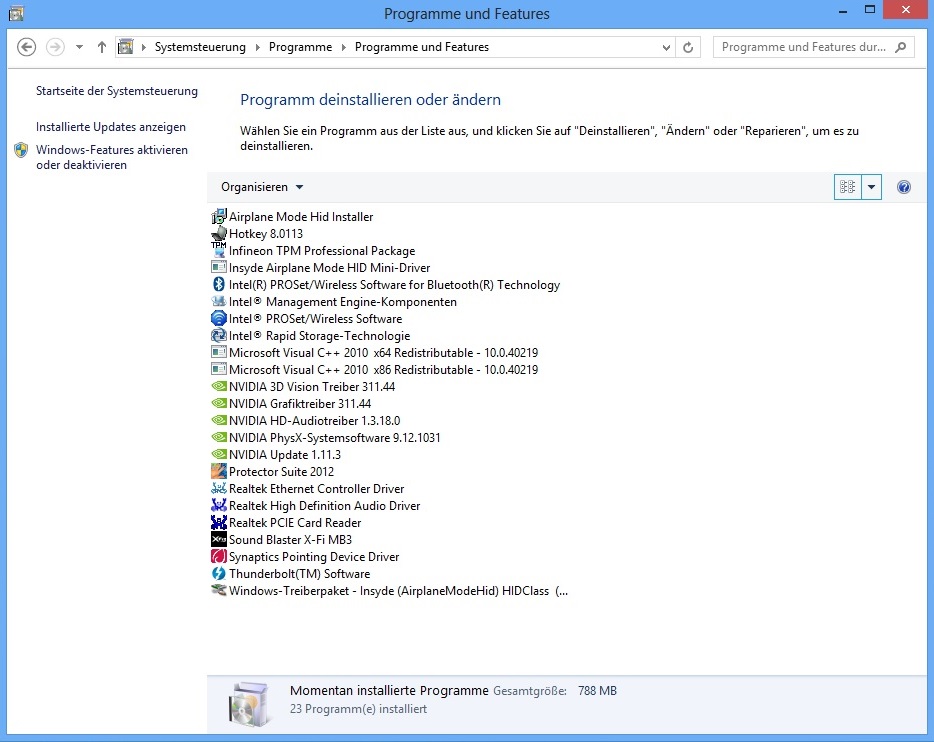Click the Airplane Mode Hid Installer icon
Screen dimensions: 934x742
pyautogui.click(x=219, y=216)
